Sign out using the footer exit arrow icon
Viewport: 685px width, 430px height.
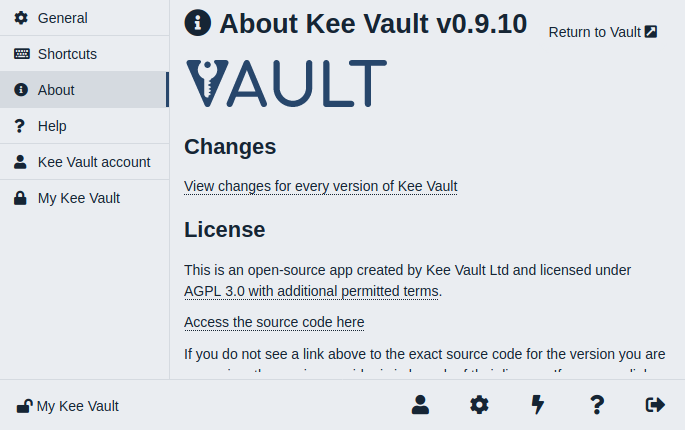pyautogui.click(x=655, y=405)
